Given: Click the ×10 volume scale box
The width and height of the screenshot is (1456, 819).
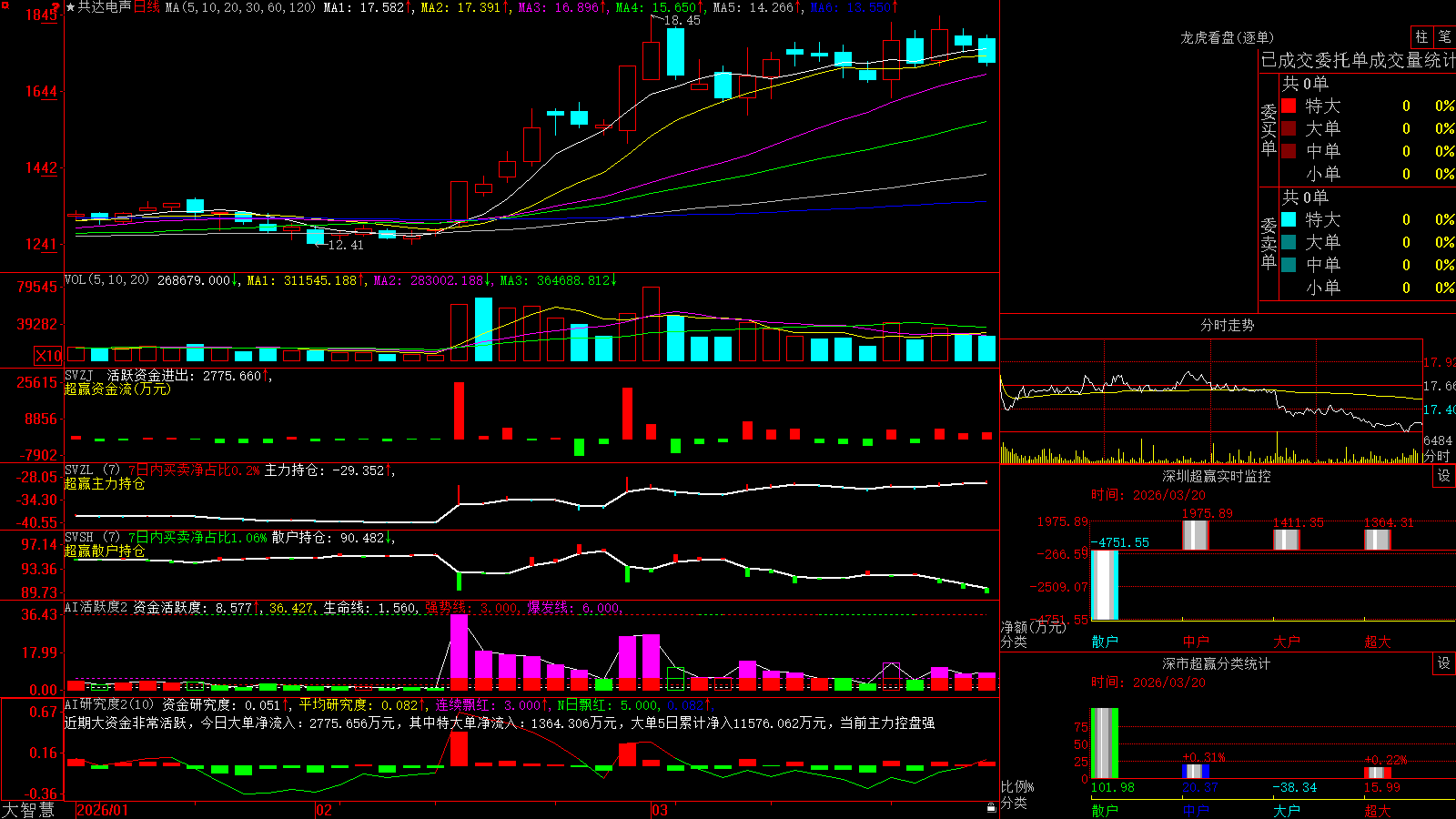Looking at the screenshot, I should (48, 356).
